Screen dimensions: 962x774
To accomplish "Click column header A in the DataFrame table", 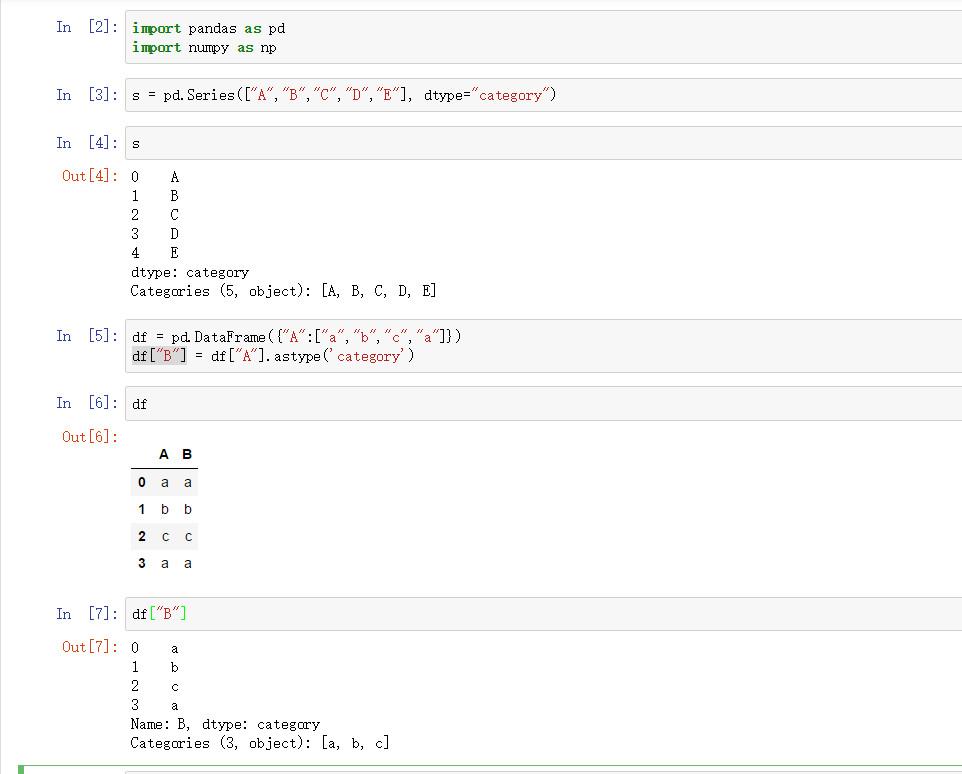I will tap(164, 454).
